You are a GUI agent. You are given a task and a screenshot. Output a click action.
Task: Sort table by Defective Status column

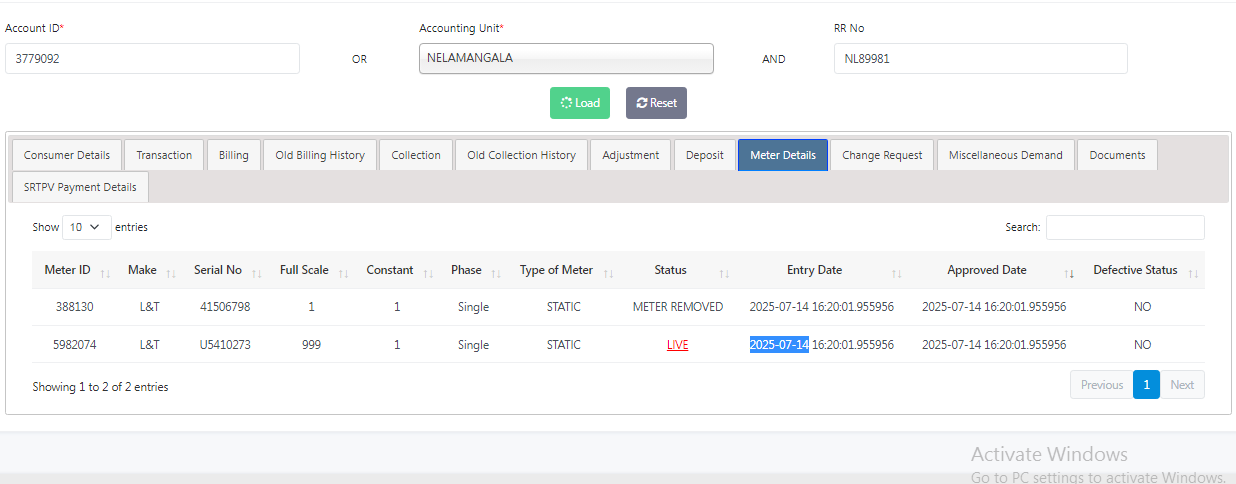pyautogui.click(x=1136, y=270)
